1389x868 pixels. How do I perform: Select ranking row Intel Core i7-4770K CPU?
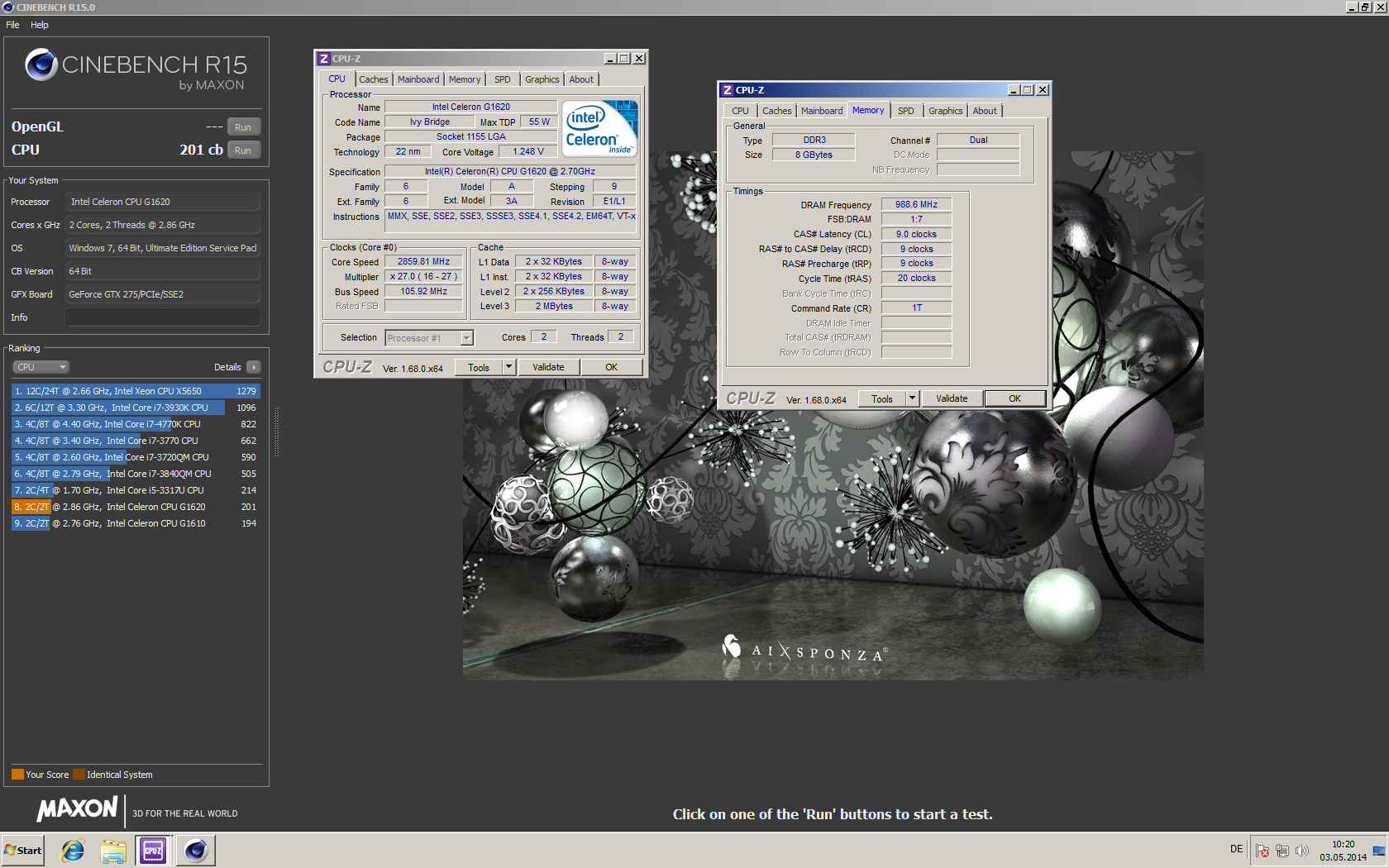(136, 424)
